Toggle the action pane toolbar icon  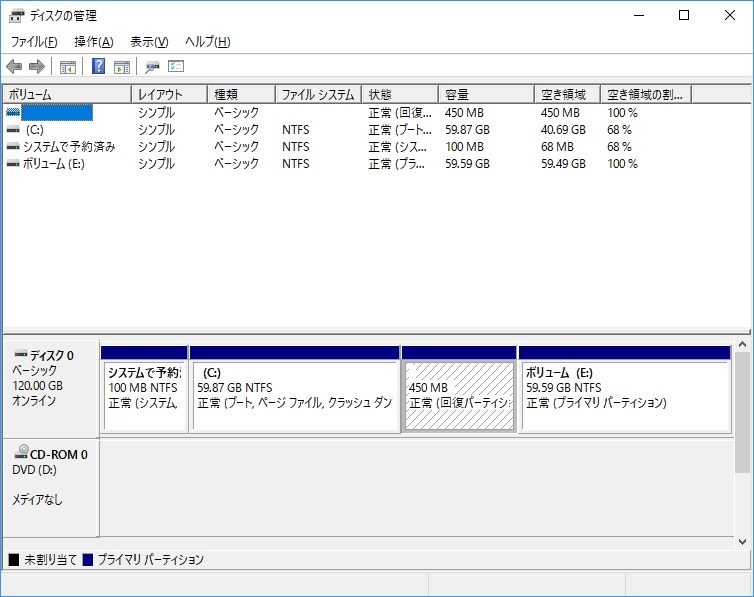coord(122,67)
